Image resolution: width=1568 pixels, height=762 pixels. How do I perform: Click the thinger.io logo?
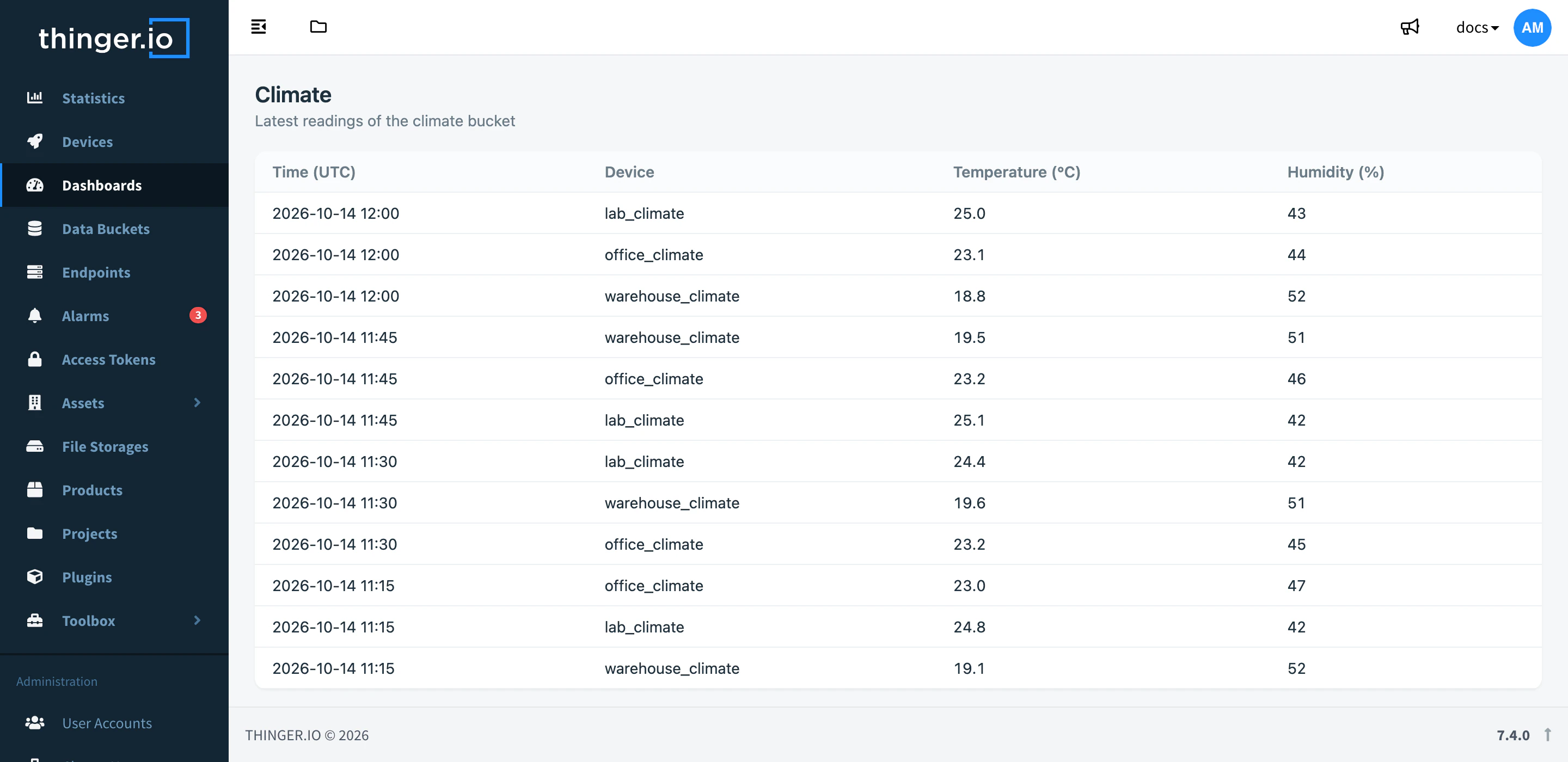[x=114, y=38]
